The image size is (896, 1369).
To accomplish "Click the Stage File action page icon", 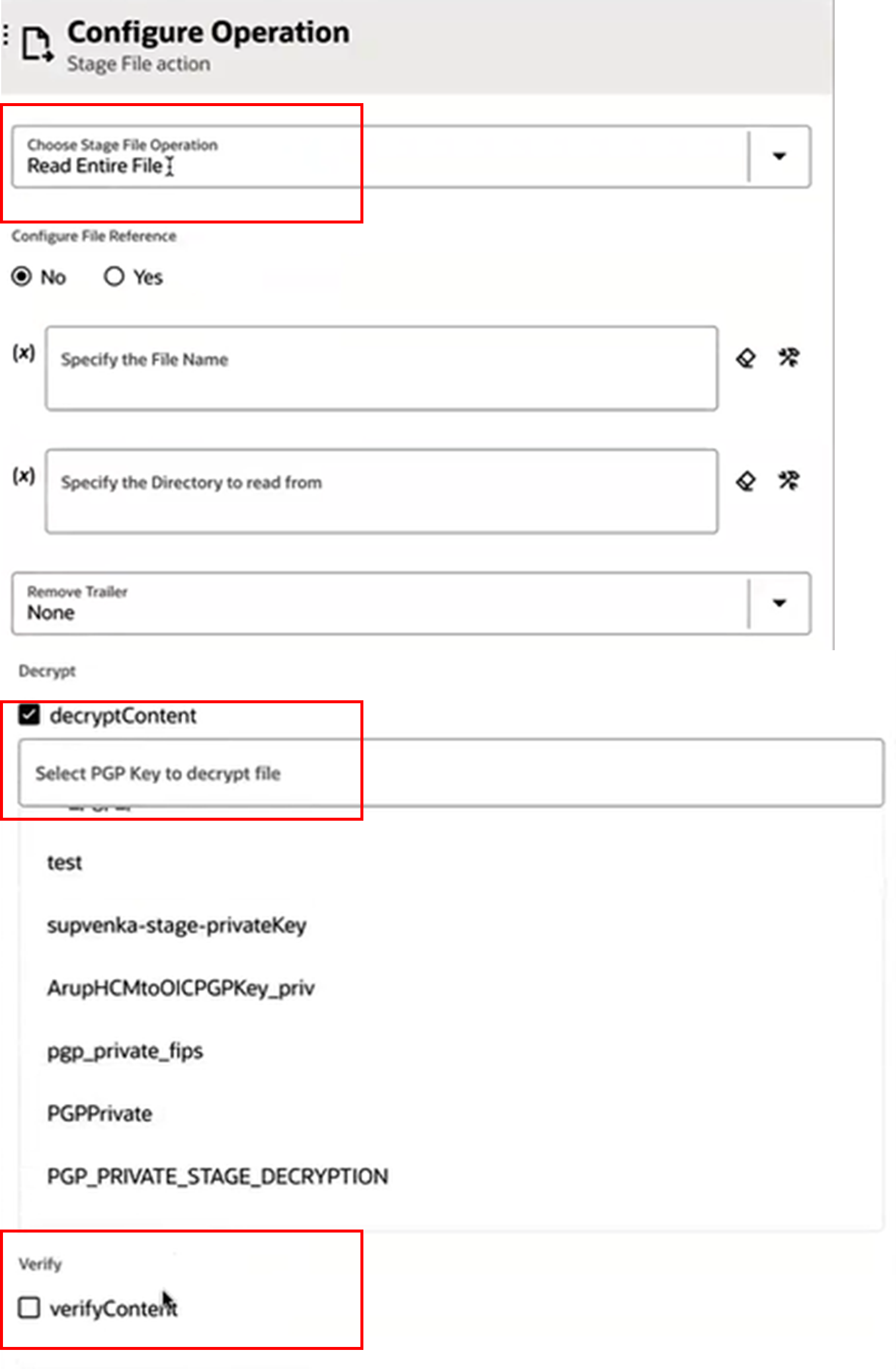I will [x=37, y=44].
